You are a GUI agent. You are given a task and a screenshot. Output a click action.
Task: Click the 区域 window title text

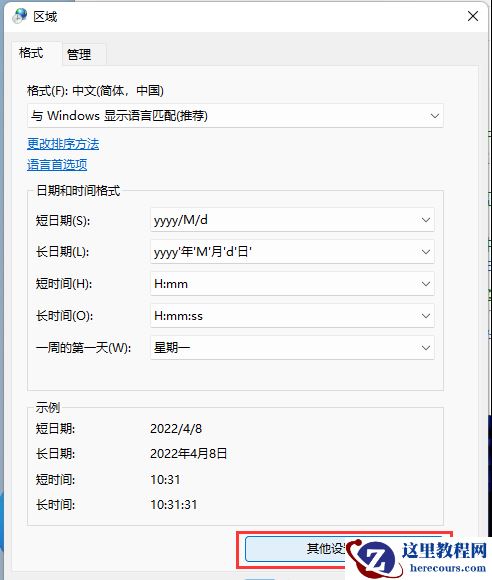click(45, 17)
